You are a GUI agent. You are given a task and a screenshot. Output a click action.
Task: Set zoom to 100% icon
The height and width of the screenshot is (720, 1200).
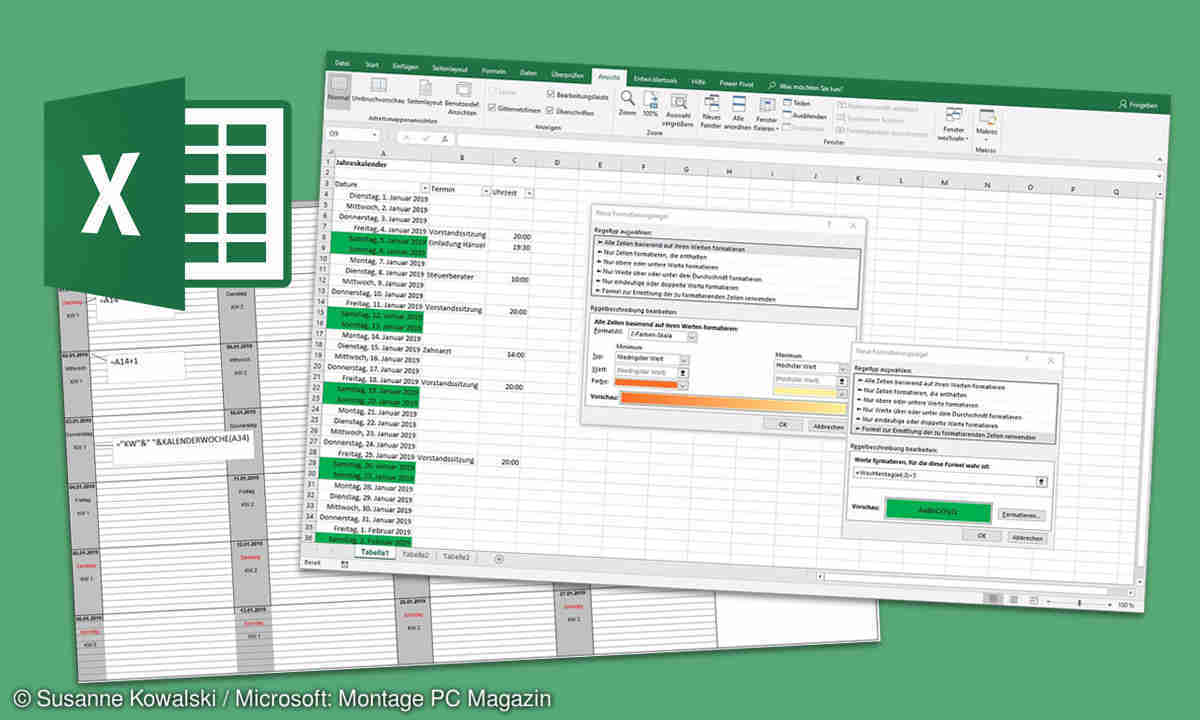coord(651,100)
